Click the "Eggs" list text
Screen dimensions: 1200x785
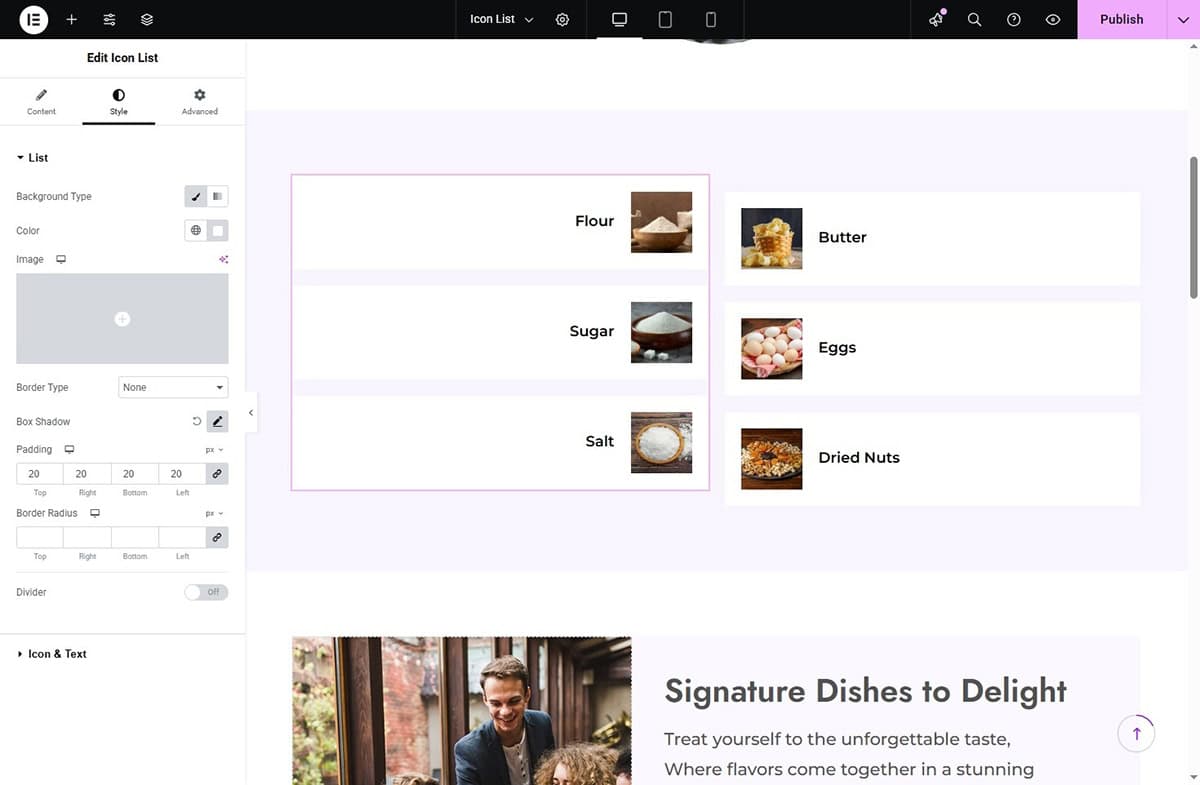point(837,348)
